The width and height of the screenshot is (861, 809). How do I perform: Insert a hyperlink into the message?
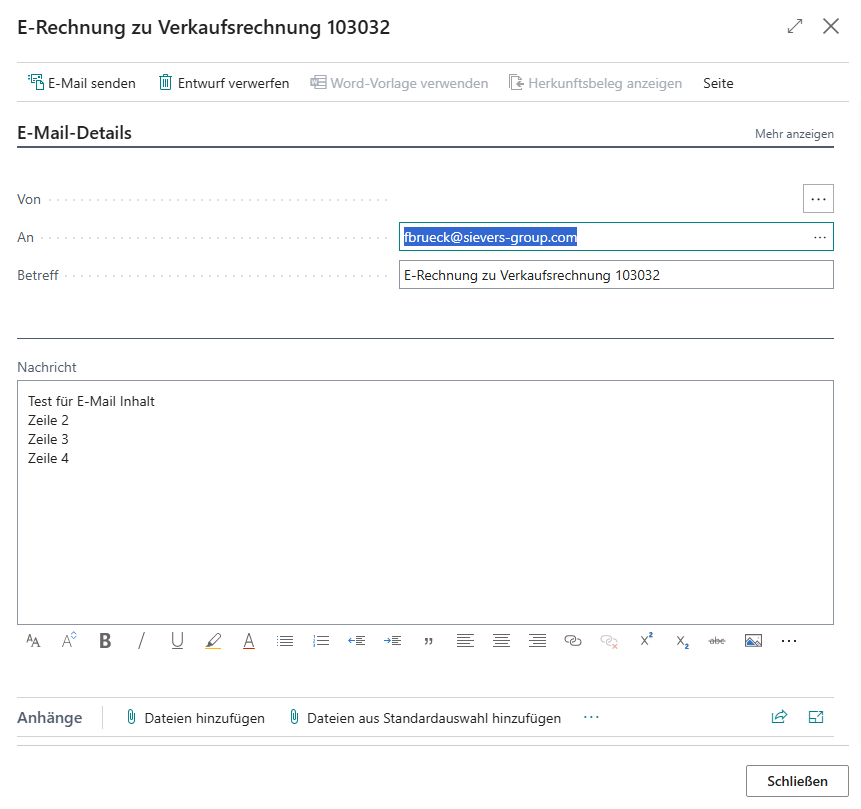[x=573, y=640]
